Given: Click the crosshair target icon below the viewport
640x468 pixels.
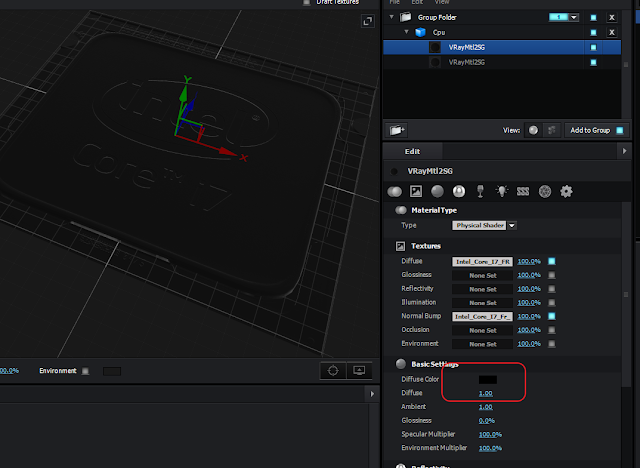Looking at the screenshot, I should 333,370.
